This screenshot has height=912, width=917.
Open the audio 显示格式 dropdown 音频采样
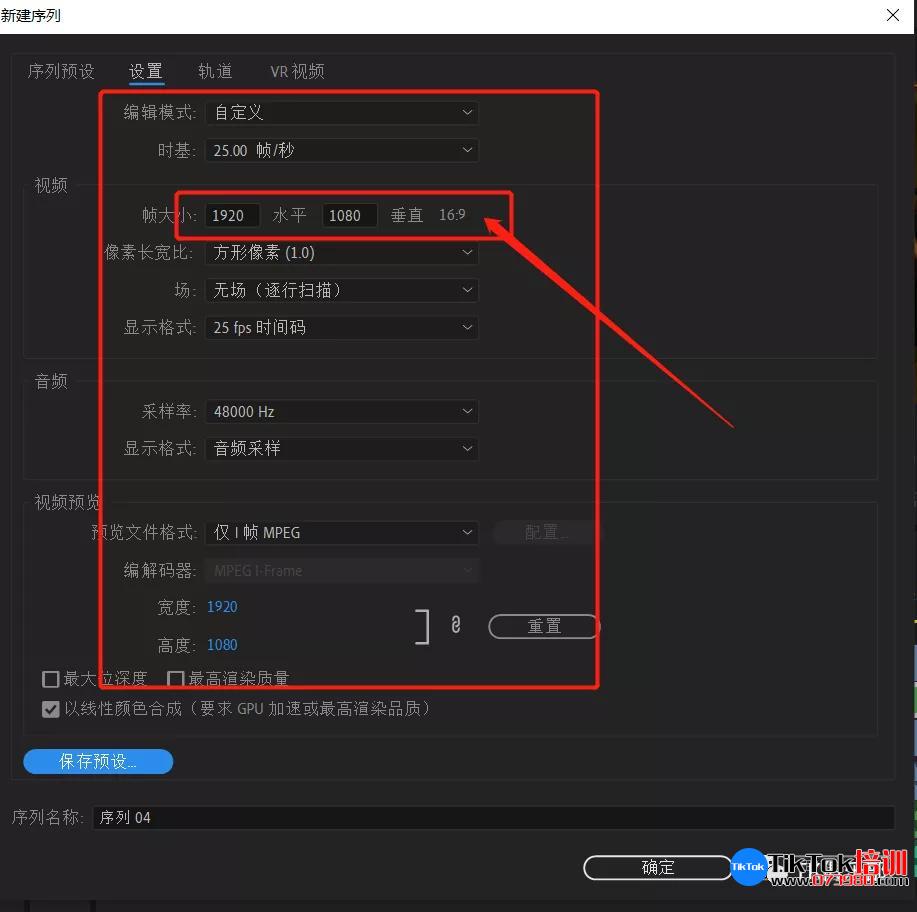coord(342,449)
